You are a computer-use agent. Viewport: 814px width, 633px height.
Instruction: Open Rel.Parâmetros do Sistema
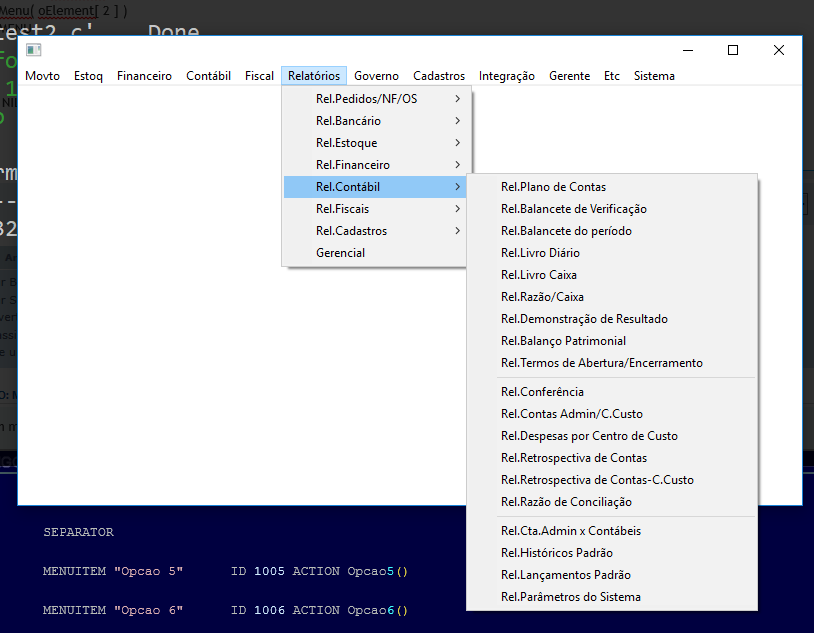point(570,597)
